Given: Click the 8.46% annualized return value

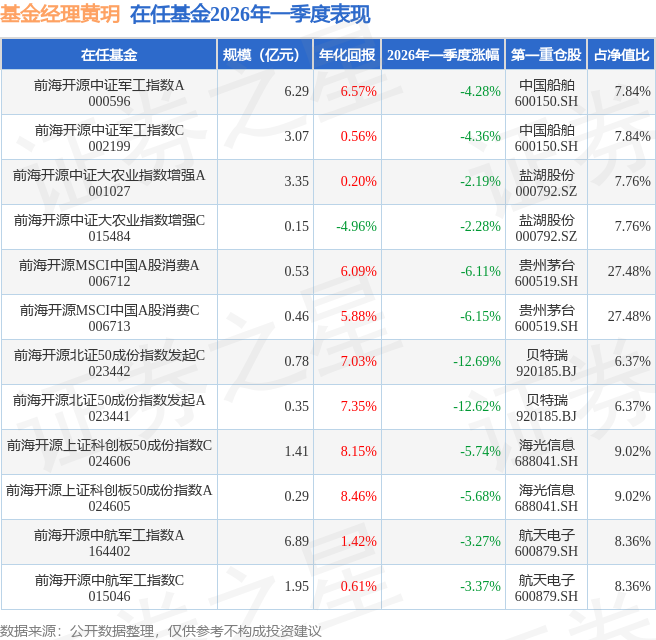Looking at the screenshot, I should tap(359, 496).
